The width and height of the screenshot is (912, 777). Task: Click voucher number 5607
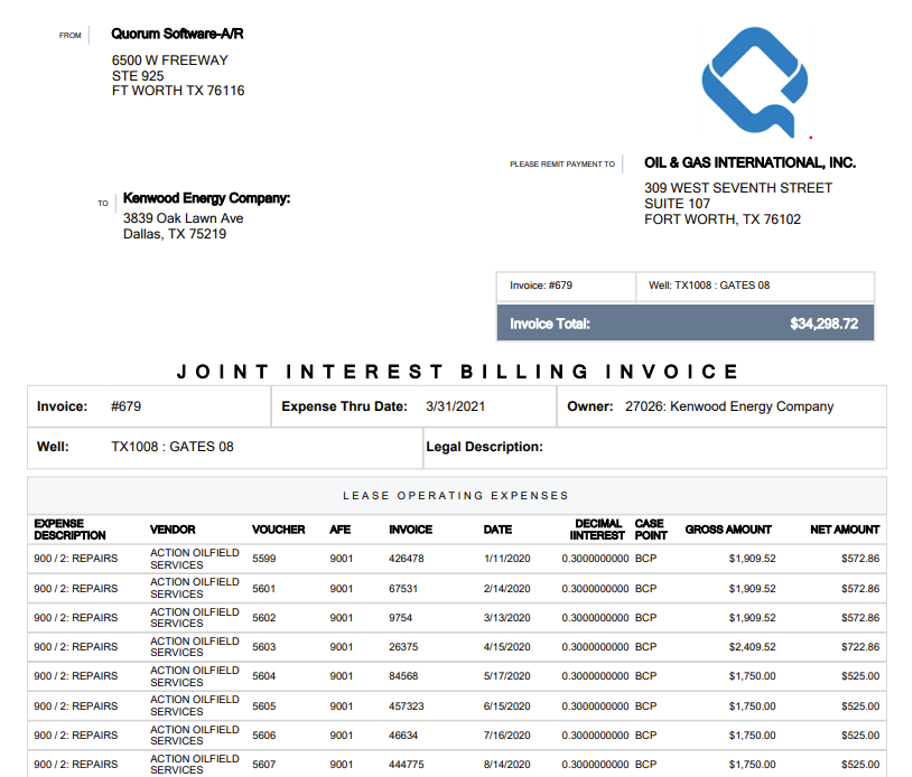pyautogui.click(x=264, y=764)
